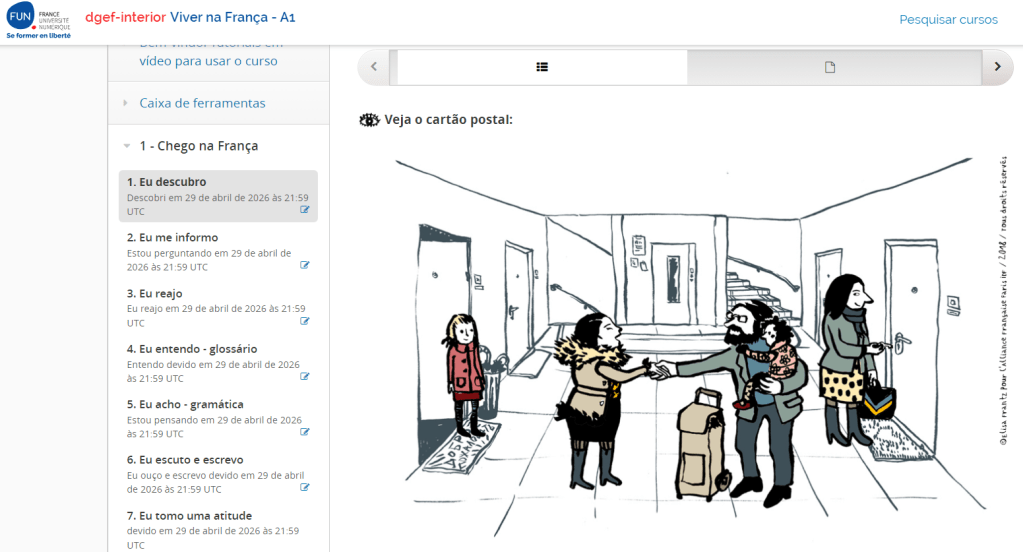Click edit icon beside Eu me informo
Image resolution: width=1023 pixels, height=552 pixels.
(x=305, y=265)
